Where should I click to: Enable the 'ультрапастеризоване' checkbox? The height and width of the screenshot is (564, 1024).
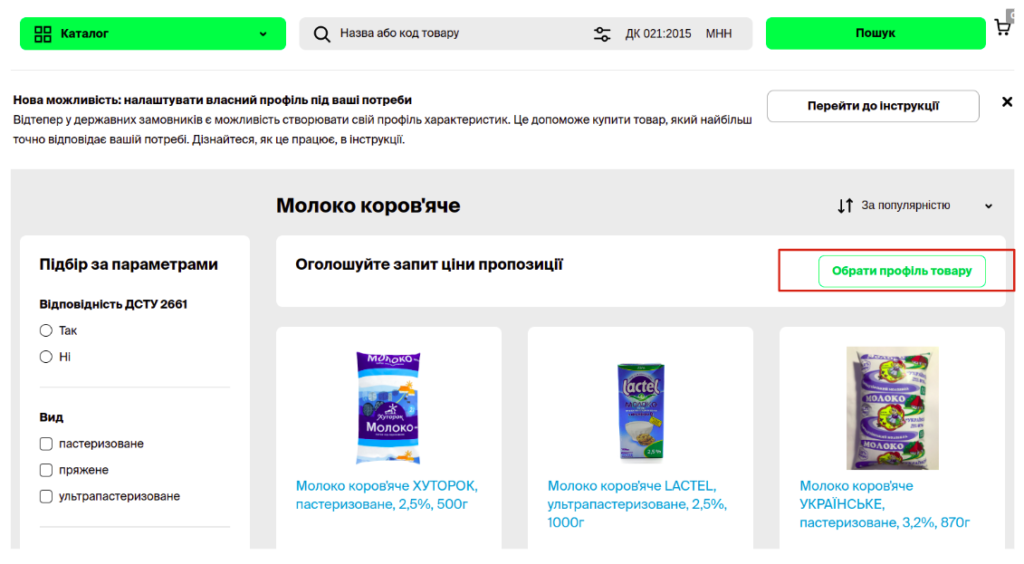tap(46, 496)
